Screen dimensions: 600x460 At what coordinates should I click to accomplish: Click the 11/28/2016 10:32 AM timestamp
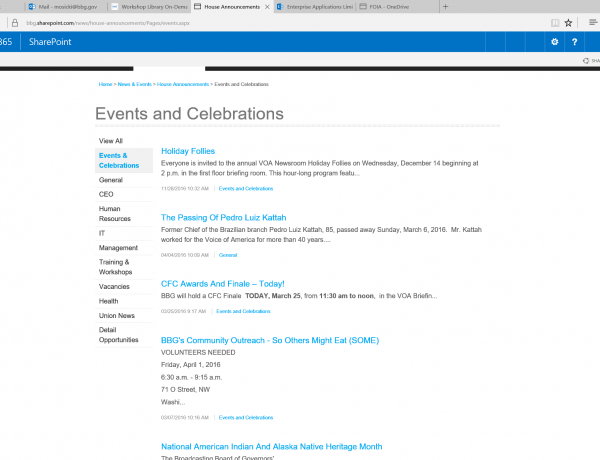185,188
